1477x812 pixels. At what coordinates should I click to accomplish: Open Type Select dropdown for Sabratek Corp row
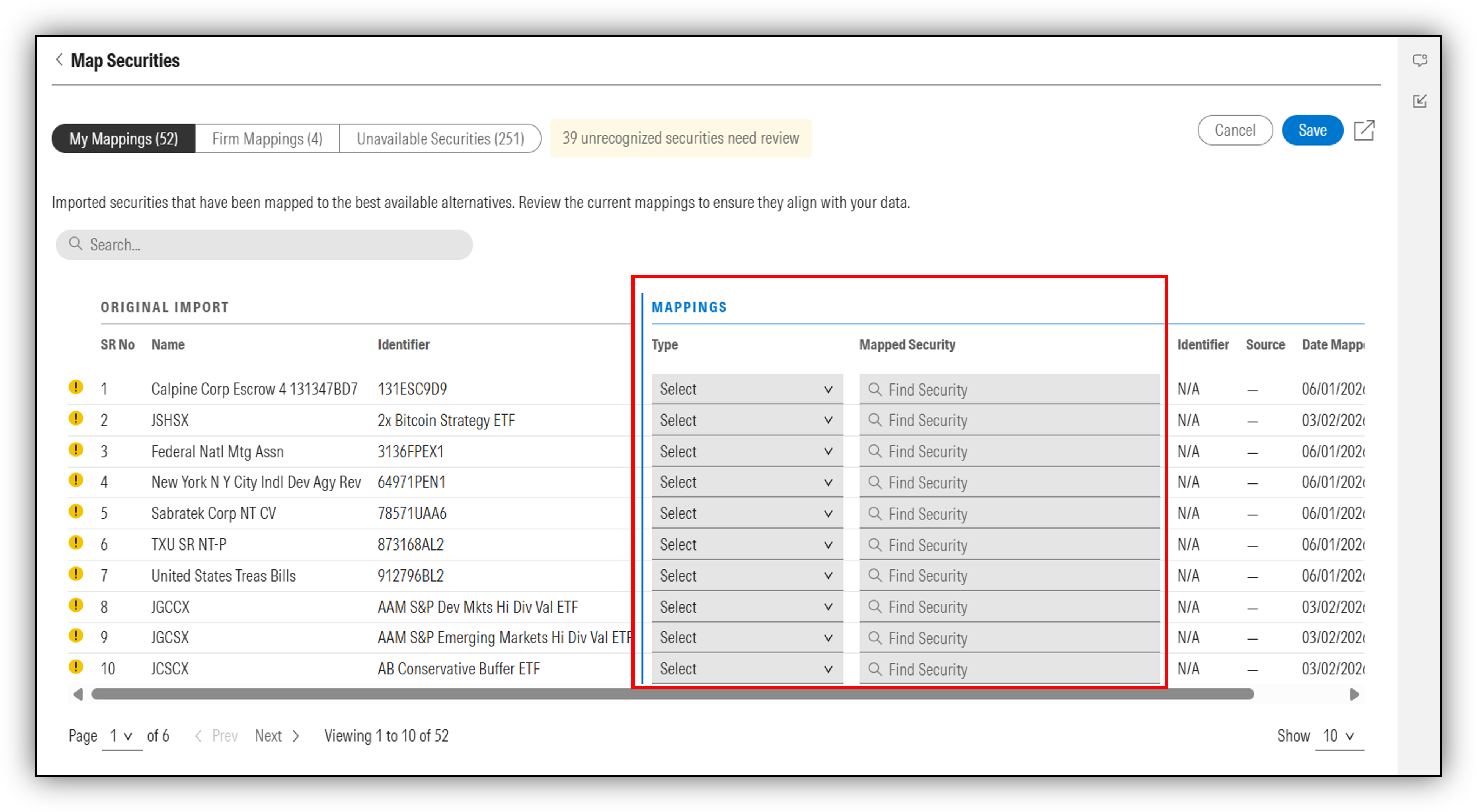pyautogui.click(x=746, y=513)
